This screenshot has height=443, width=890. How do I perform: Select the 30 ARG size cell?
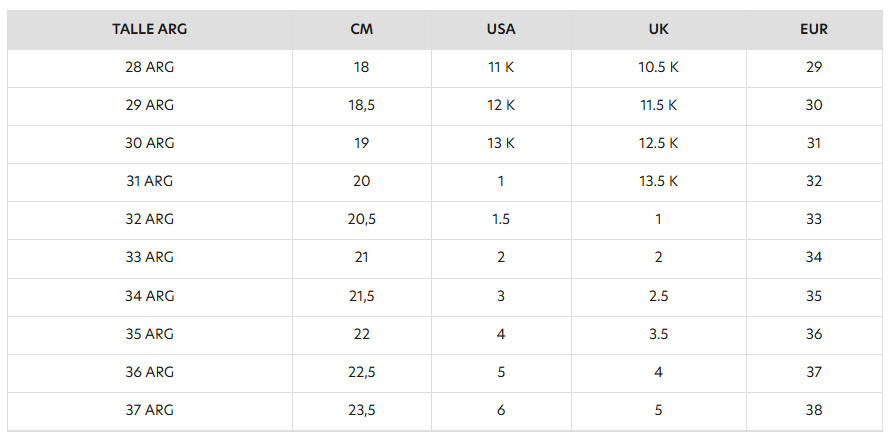coord(150,143)
